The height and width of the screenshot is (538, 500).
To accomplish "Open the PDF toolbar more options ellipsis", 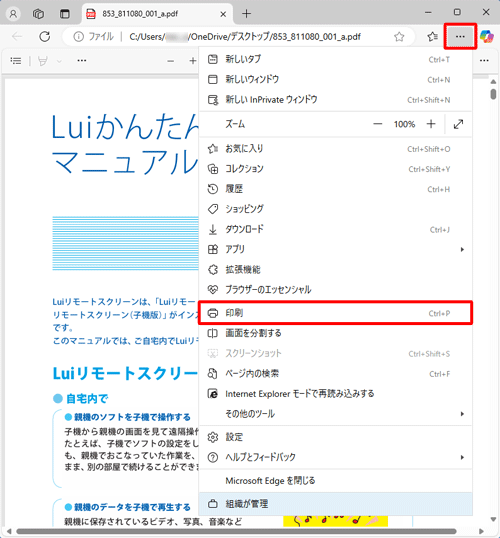I will 82,61.
